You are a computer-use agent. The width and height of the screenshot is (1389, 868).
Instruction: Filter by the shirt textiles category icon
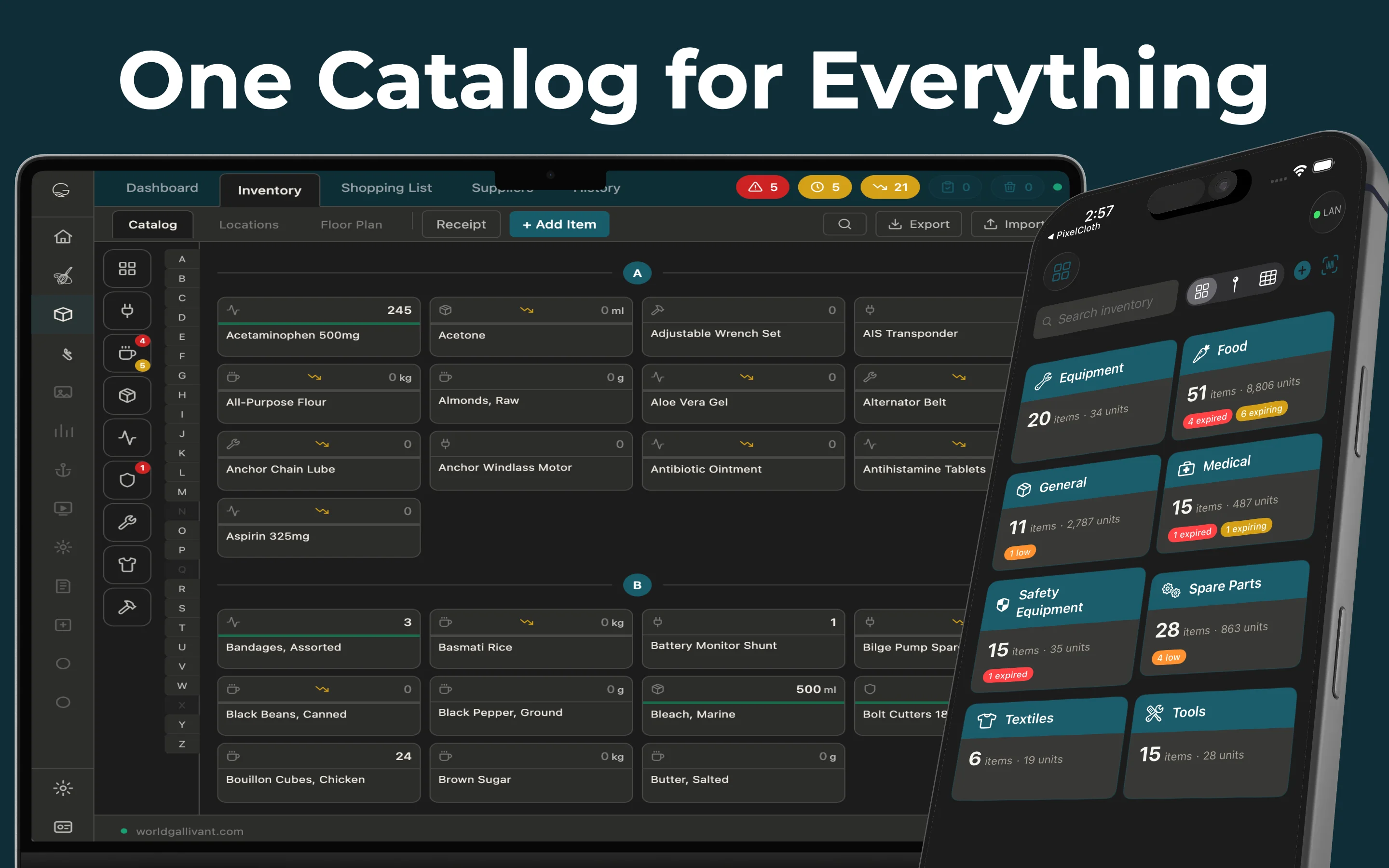[x=127, y=564]
